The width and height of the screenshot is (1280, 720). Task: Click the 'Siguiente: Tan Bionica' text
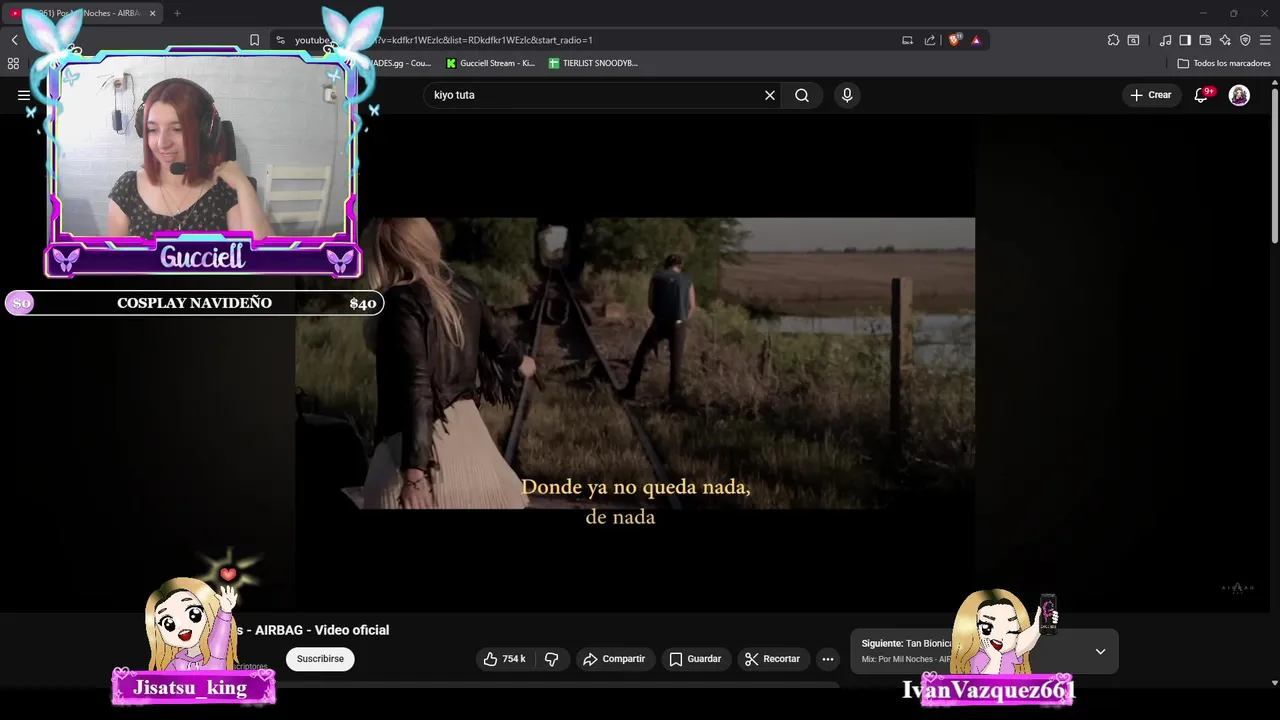[906, 644]
